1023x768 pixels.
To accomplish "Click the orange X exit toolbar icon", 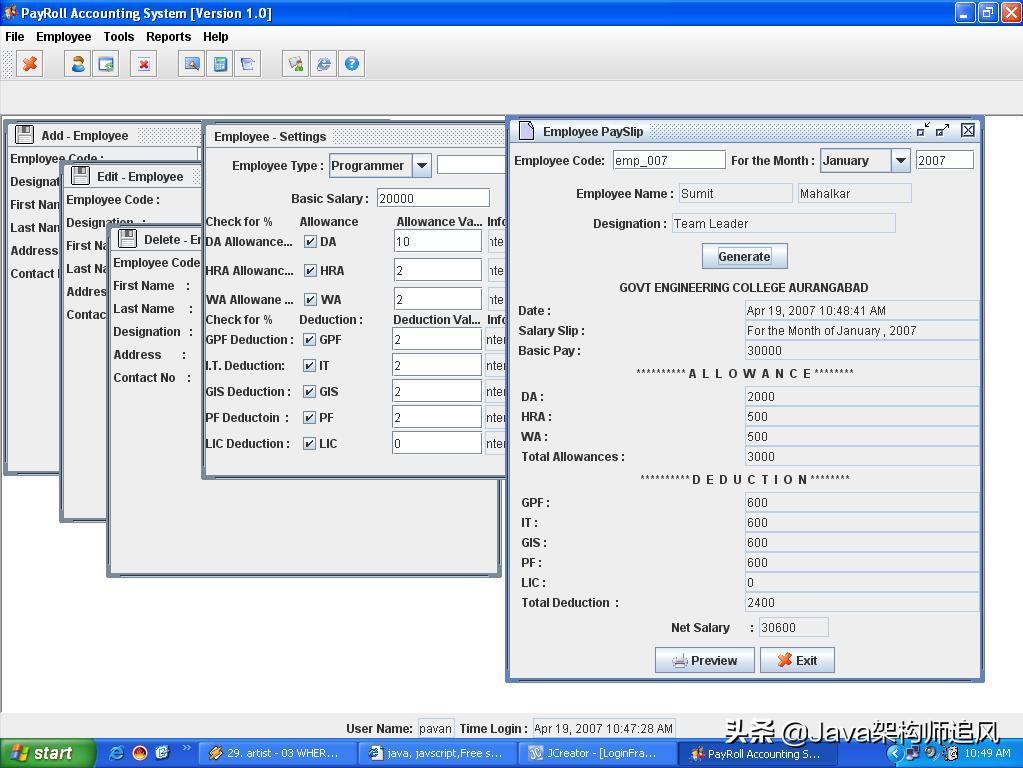I will coord(30,64).
